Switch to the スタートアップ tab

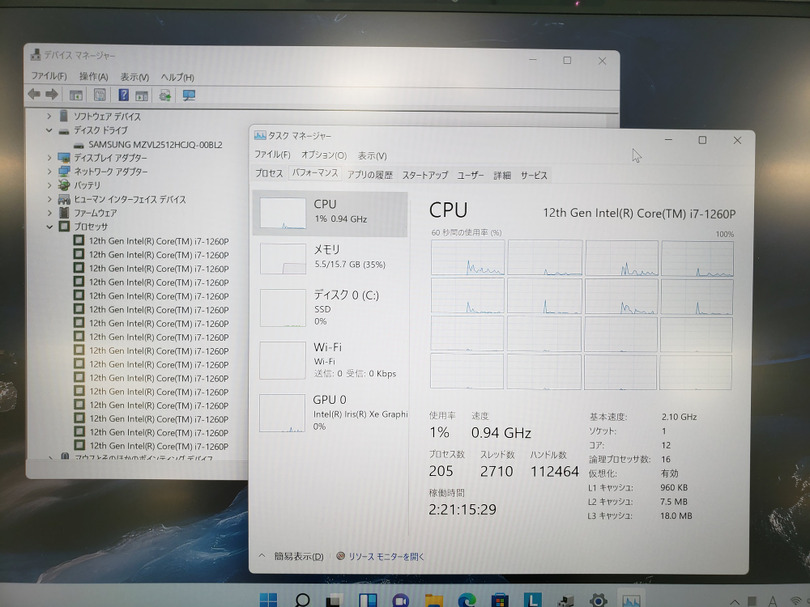[425, 175]
